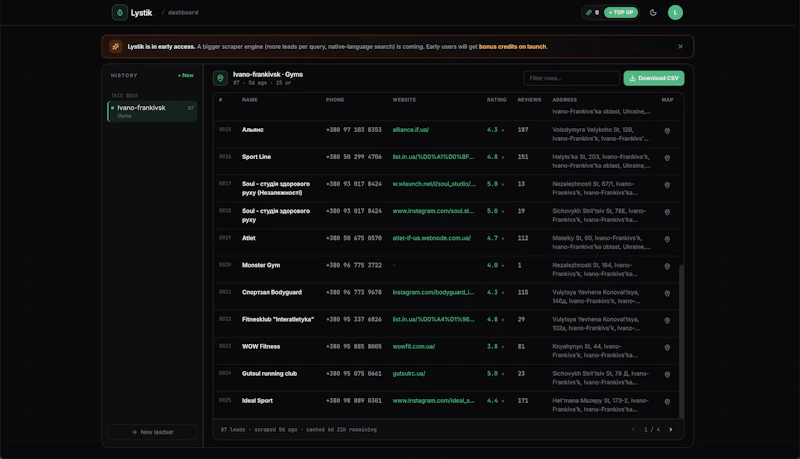Sort by Reviews column header
The width and height of the screenshot is (800, 459).
click(529, 100)
